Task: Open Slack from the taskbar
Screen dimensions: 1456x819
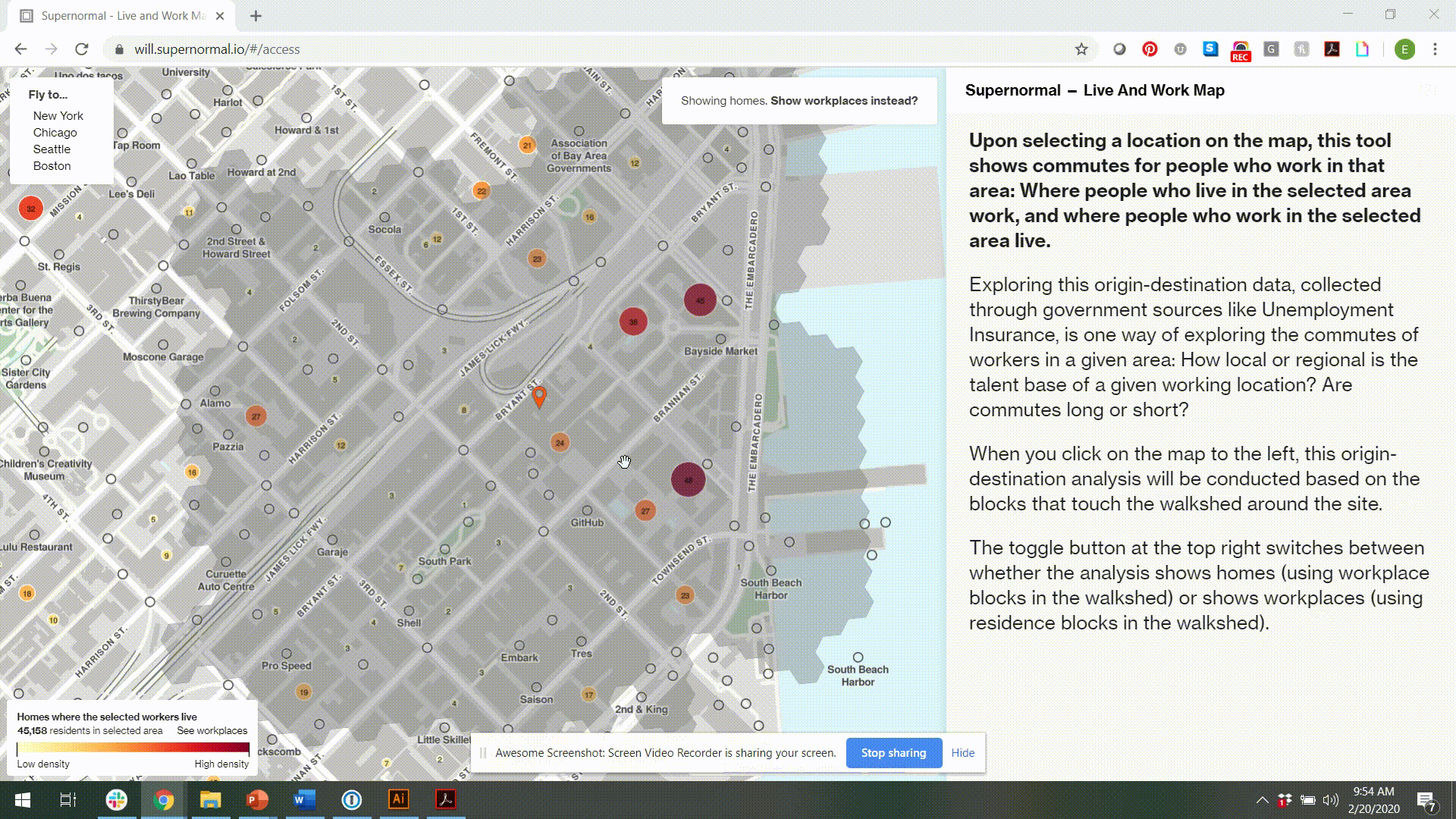Action: pos(116,799)
